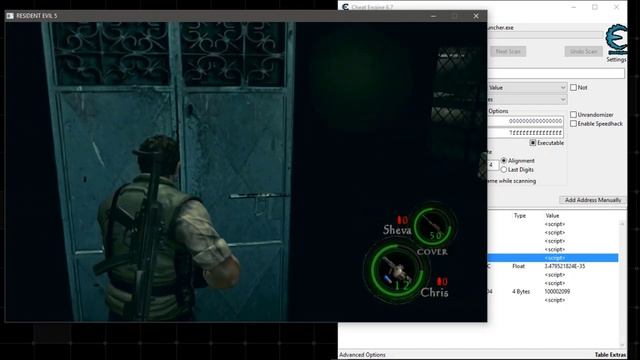
Task: Maximize the Cheat Engine window
Action: click(x=595, y=7)
